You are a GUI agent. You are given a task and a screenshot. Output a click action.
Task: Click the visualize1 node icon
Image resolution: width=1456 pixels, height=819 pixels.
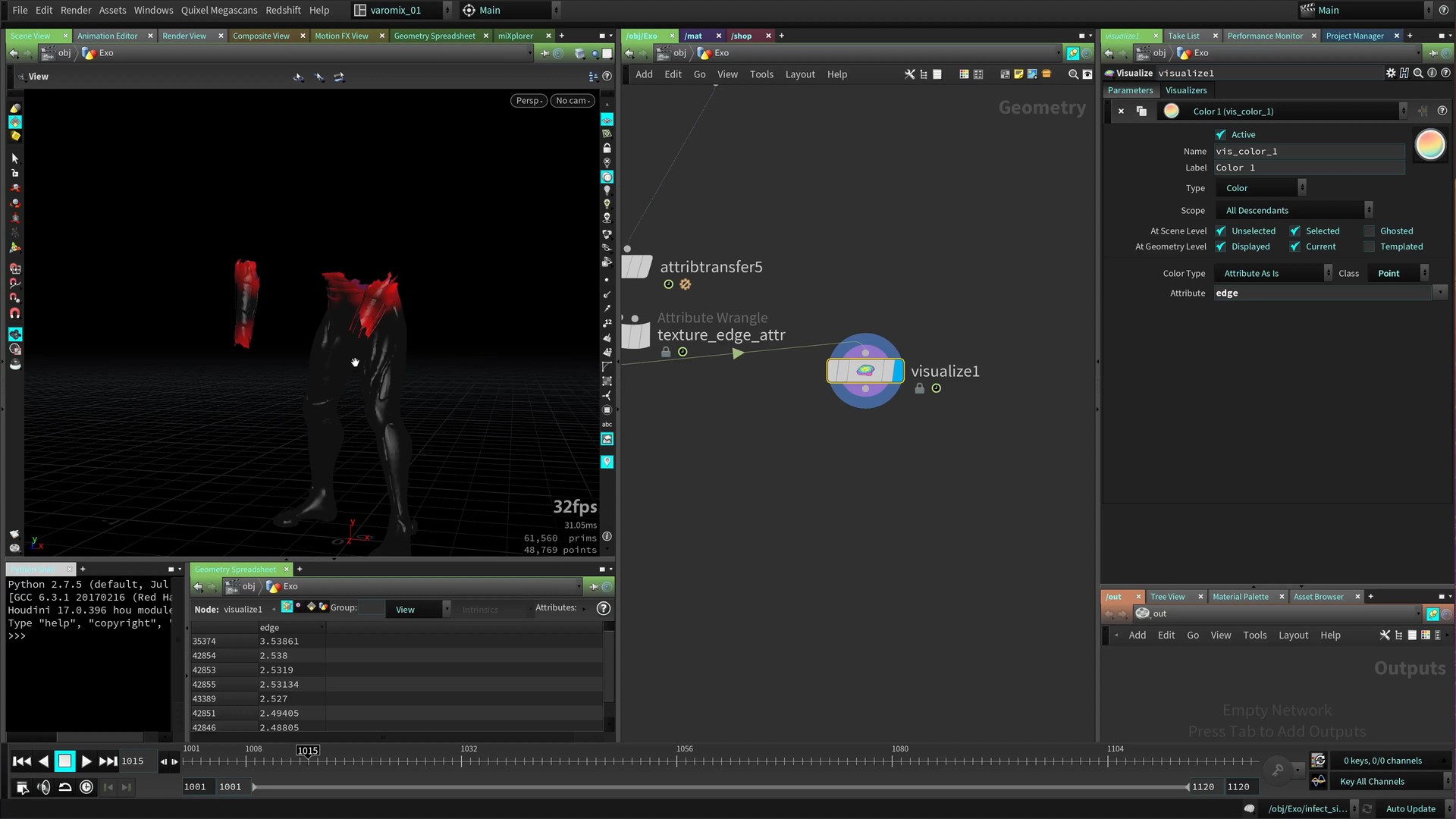864,371
